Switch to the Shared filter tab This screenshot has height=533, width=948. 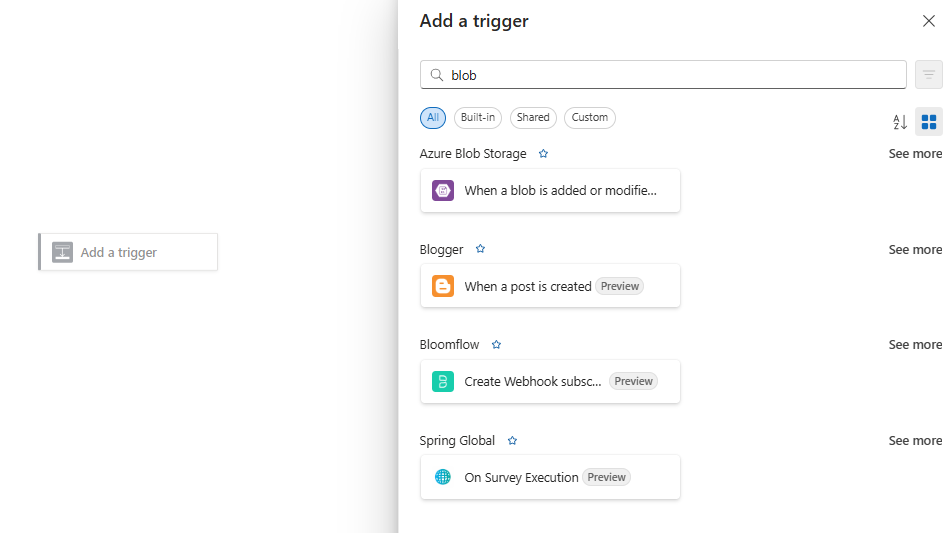(533, 118)
